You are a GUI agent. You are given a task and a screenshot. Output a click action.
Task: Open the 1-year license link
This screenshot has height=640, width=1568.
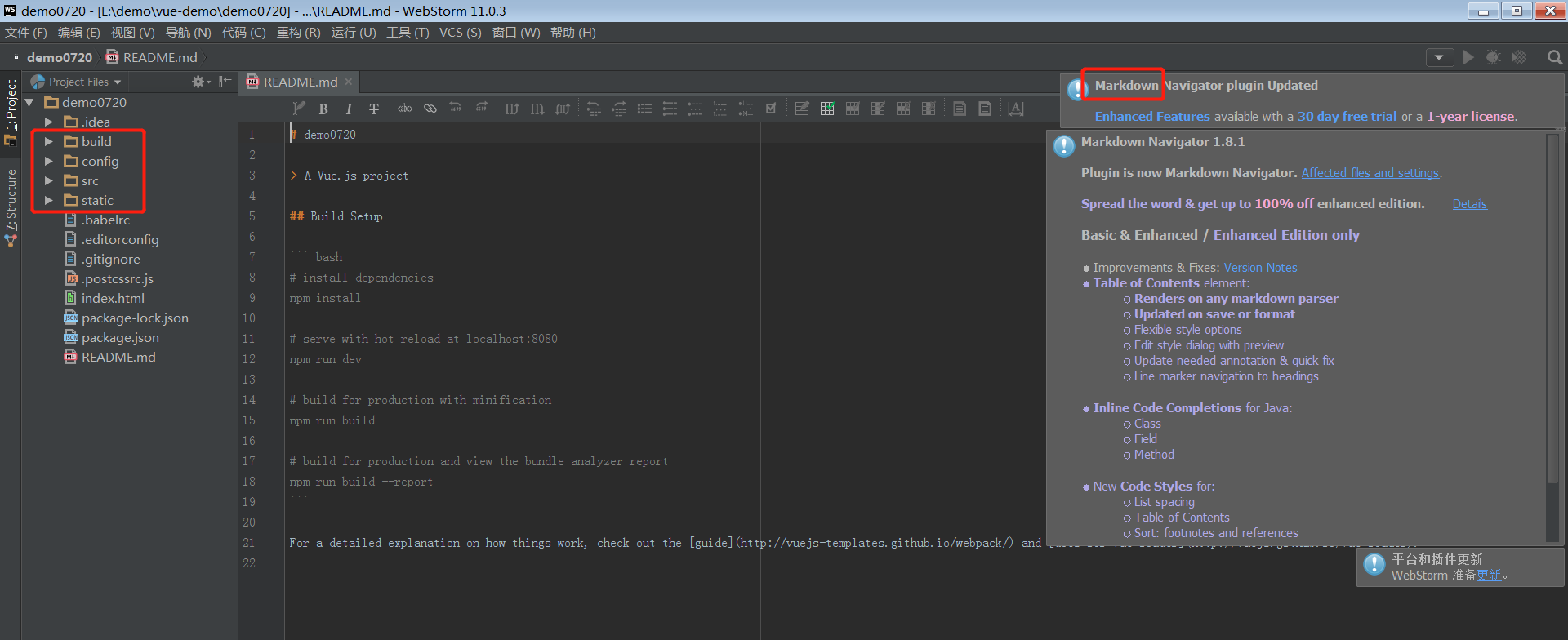1470,116
